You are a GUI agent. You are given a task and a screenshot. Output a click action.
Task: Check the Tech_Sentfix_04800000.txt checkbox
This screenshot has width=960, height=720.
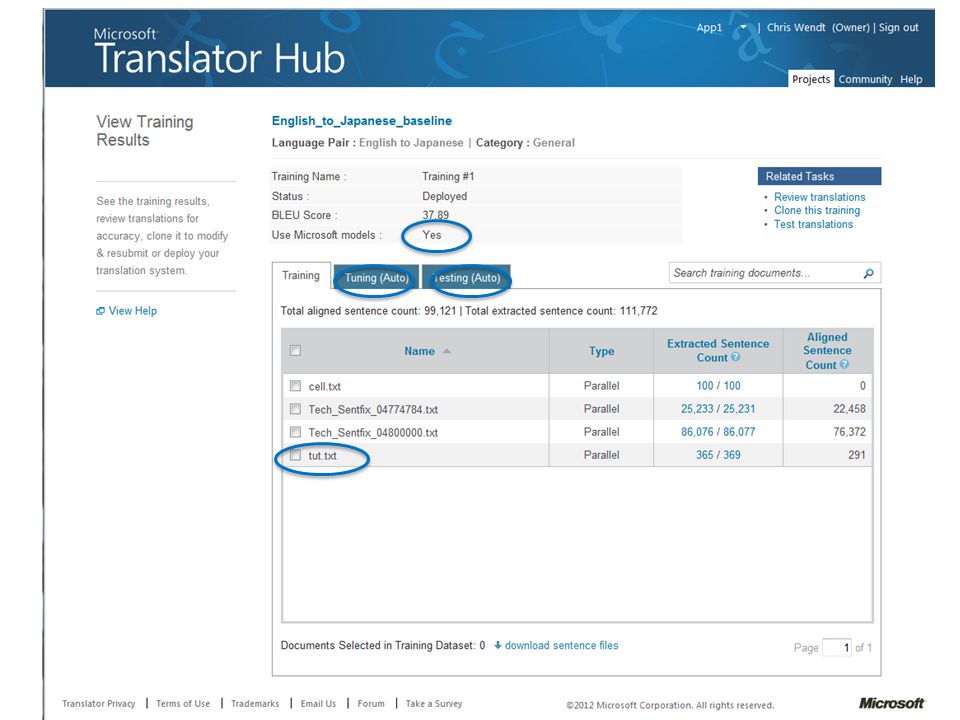click(x=295, y=432)
